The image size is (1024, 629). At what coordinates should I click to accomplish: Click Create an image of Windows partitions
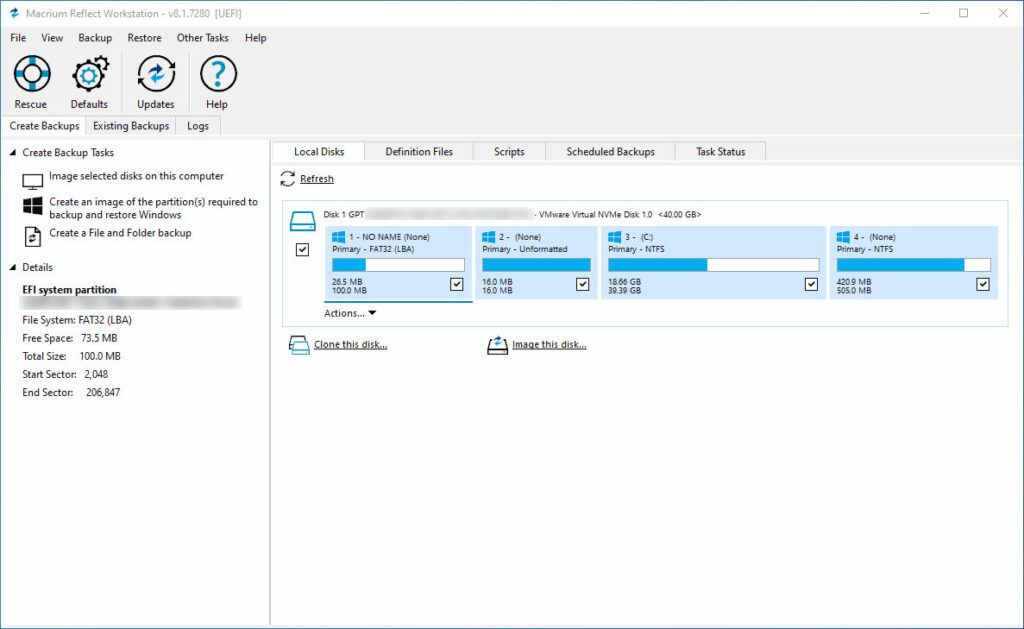click(153, 208)
